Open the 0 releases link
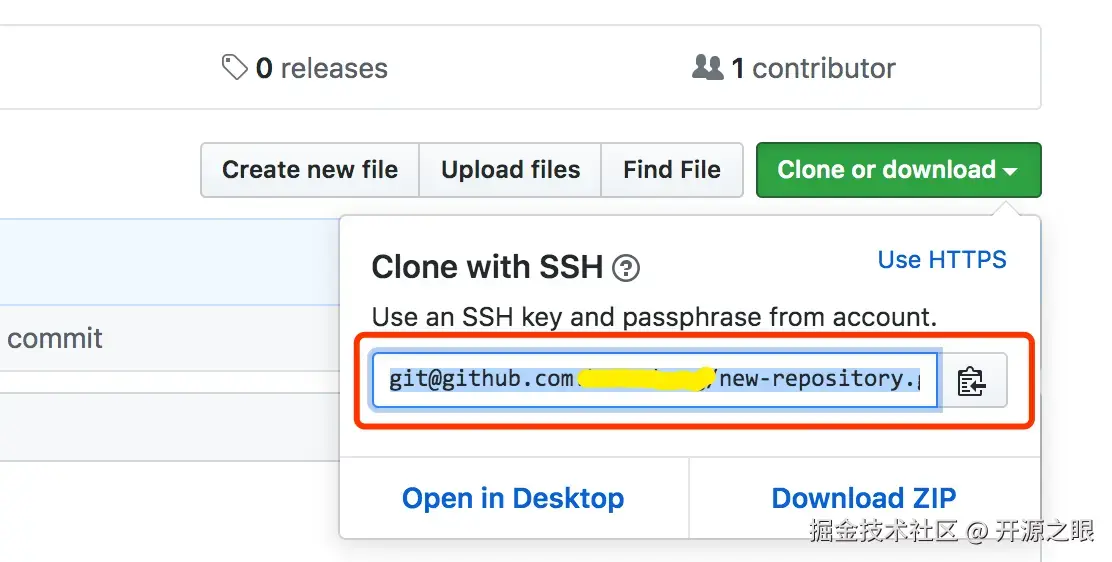The image size is (1112, 562). coord(321,68)
